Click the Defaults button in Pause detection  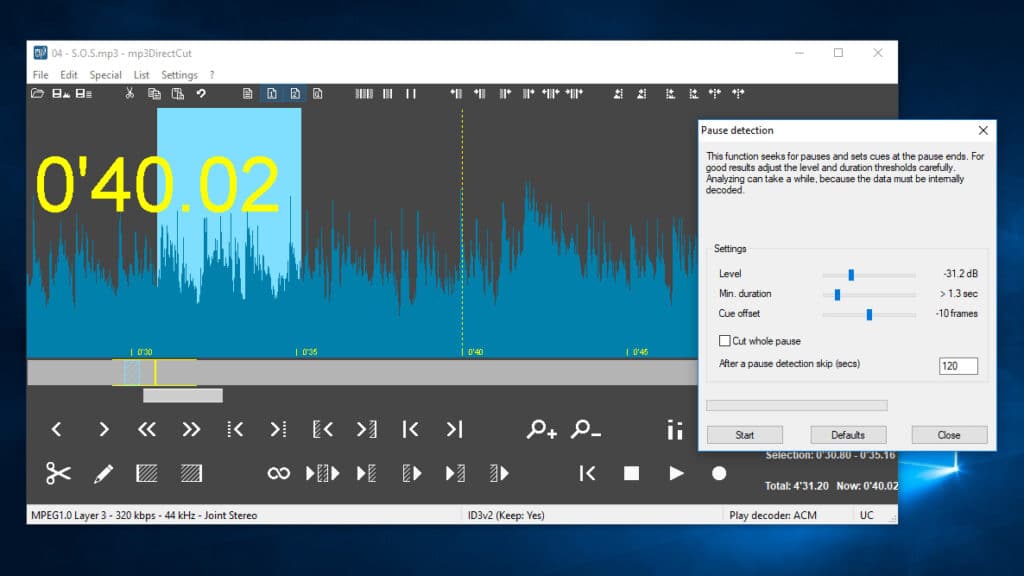coord(848,435)
